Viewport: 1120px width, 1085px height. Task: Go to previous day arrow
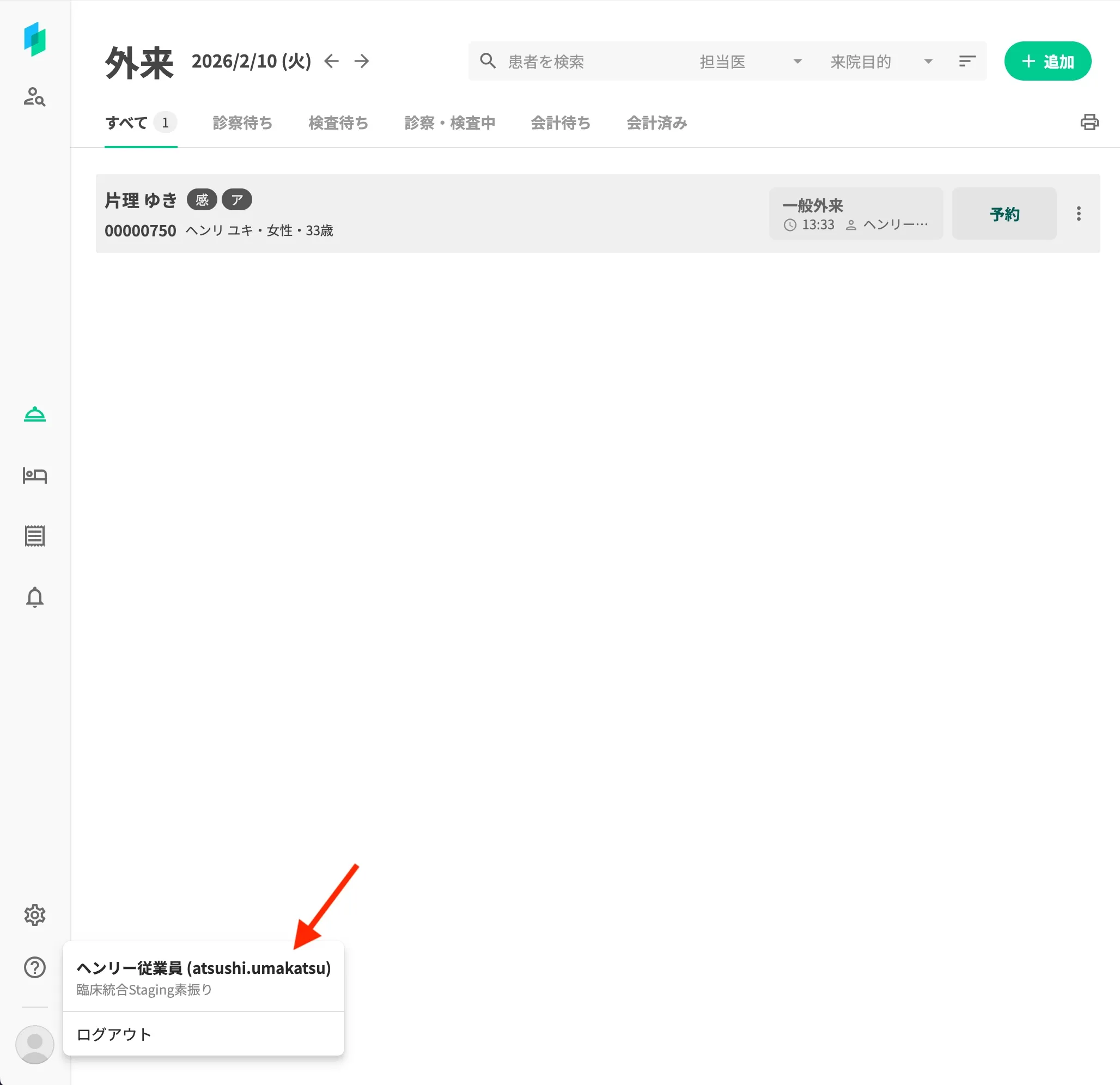tap(331, 61)
